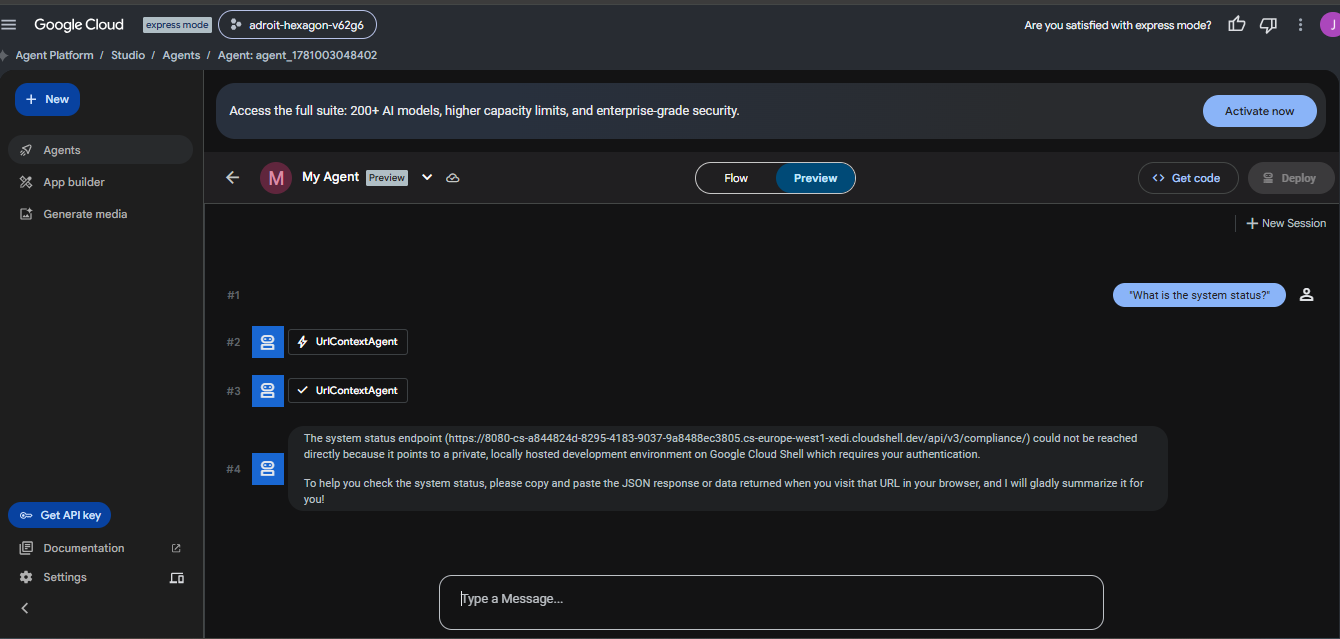Click the Get code button
The width and height of the screenshot is (1340, 639).
click(x=1188, y=178)
